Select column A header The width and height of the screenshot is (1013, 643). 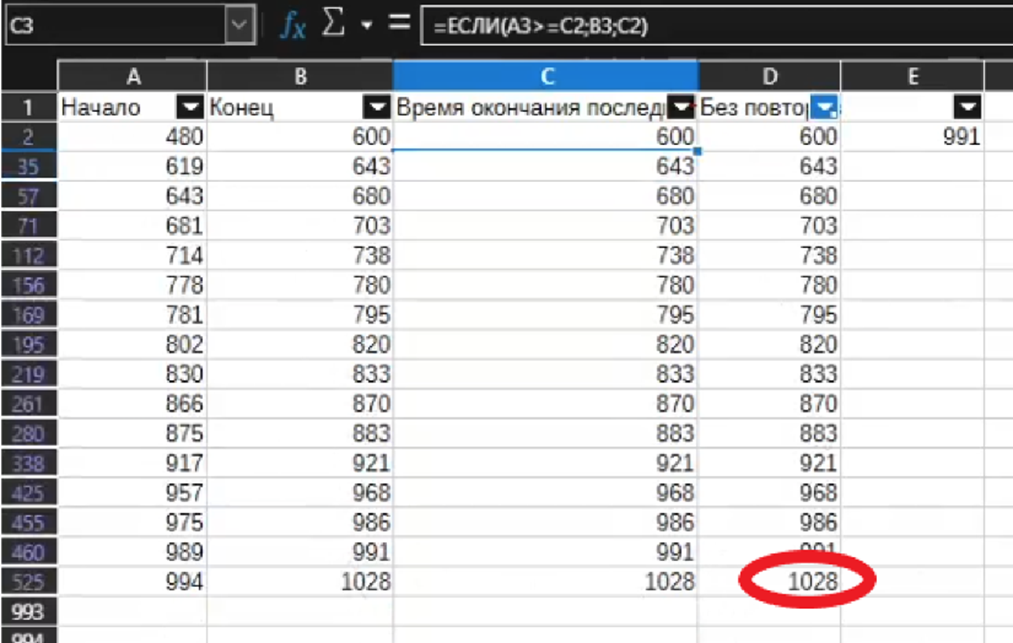pyautogui.click(x=132, y=77)
